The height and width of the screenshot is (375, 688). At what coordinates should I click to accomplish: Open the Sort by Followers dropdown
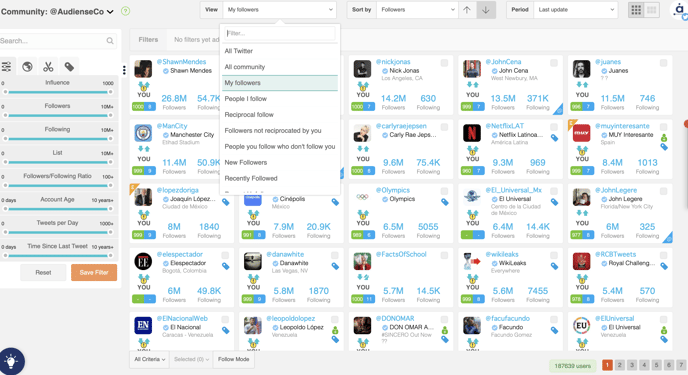(417, 10)
